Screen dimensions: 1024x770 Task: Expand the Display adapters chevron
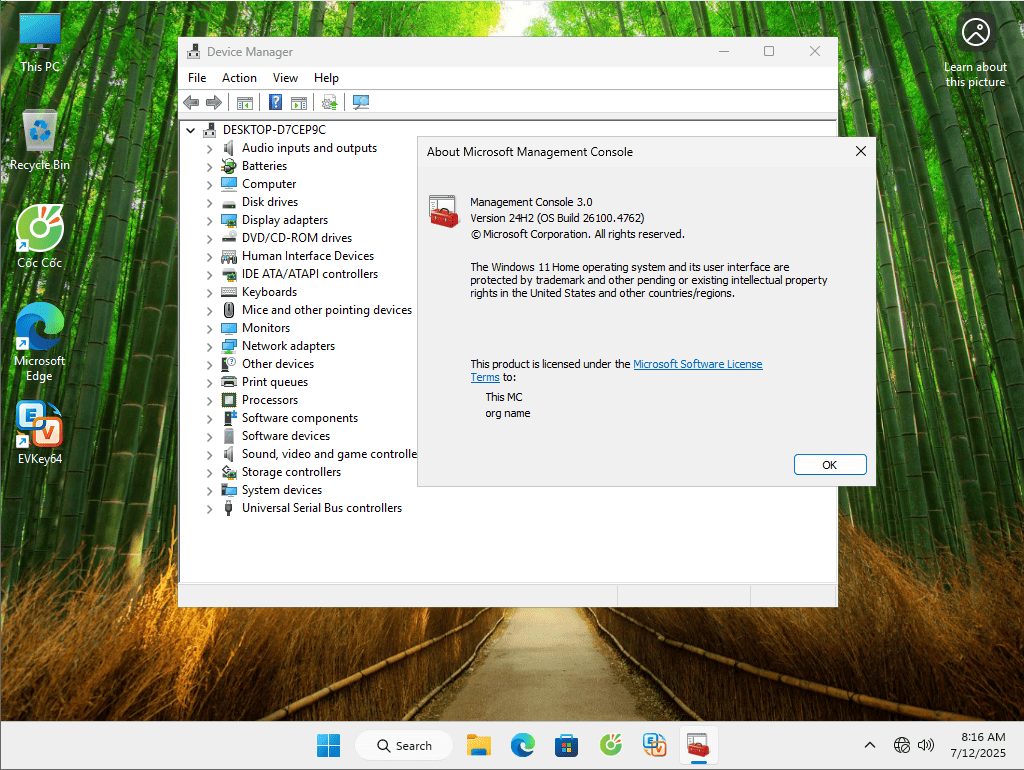(x=210, y=221)
